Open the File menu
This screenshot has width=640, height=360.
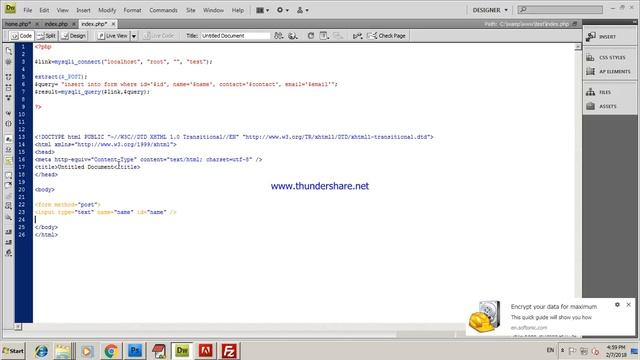[28, 10]
